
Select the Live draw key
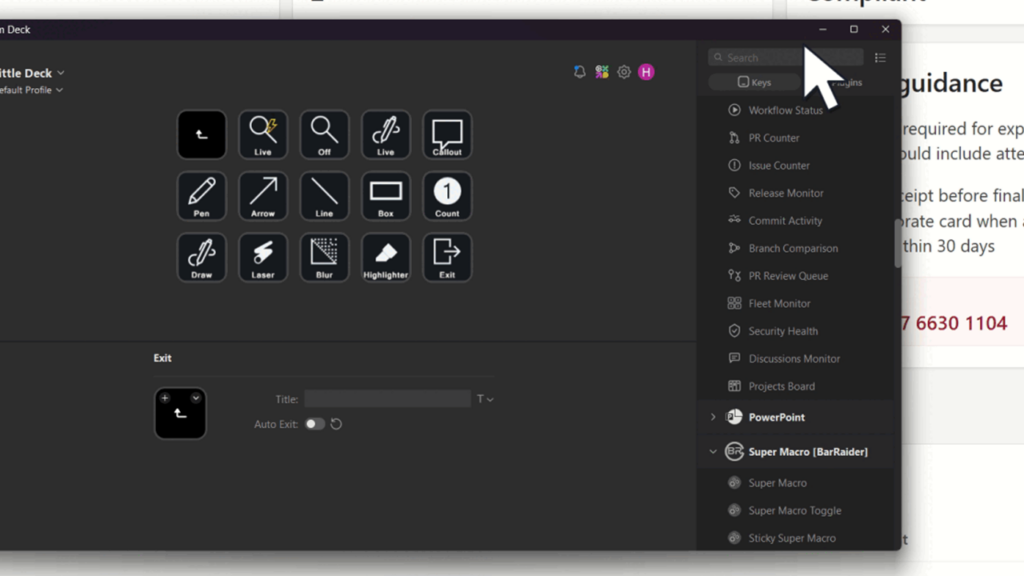point(385,135)
